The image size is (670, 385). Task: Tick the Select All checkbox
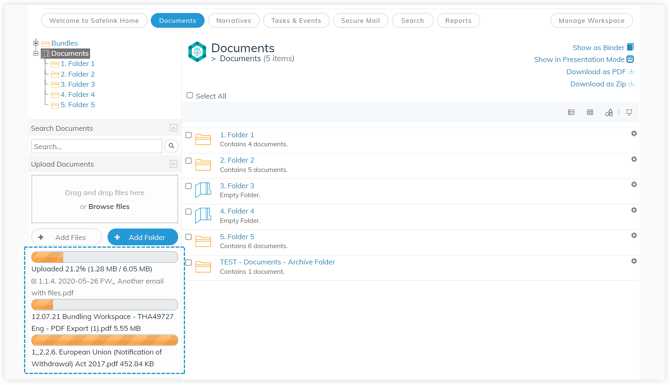(190, 95)
